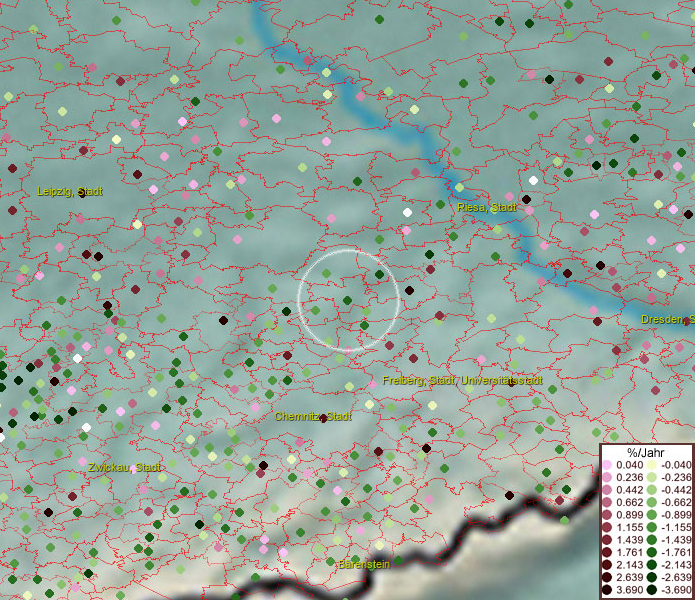The height and width of the screenshot is (600, 695).
Task: Select the Chemnitz, Stadt map label
Action: 313,417
